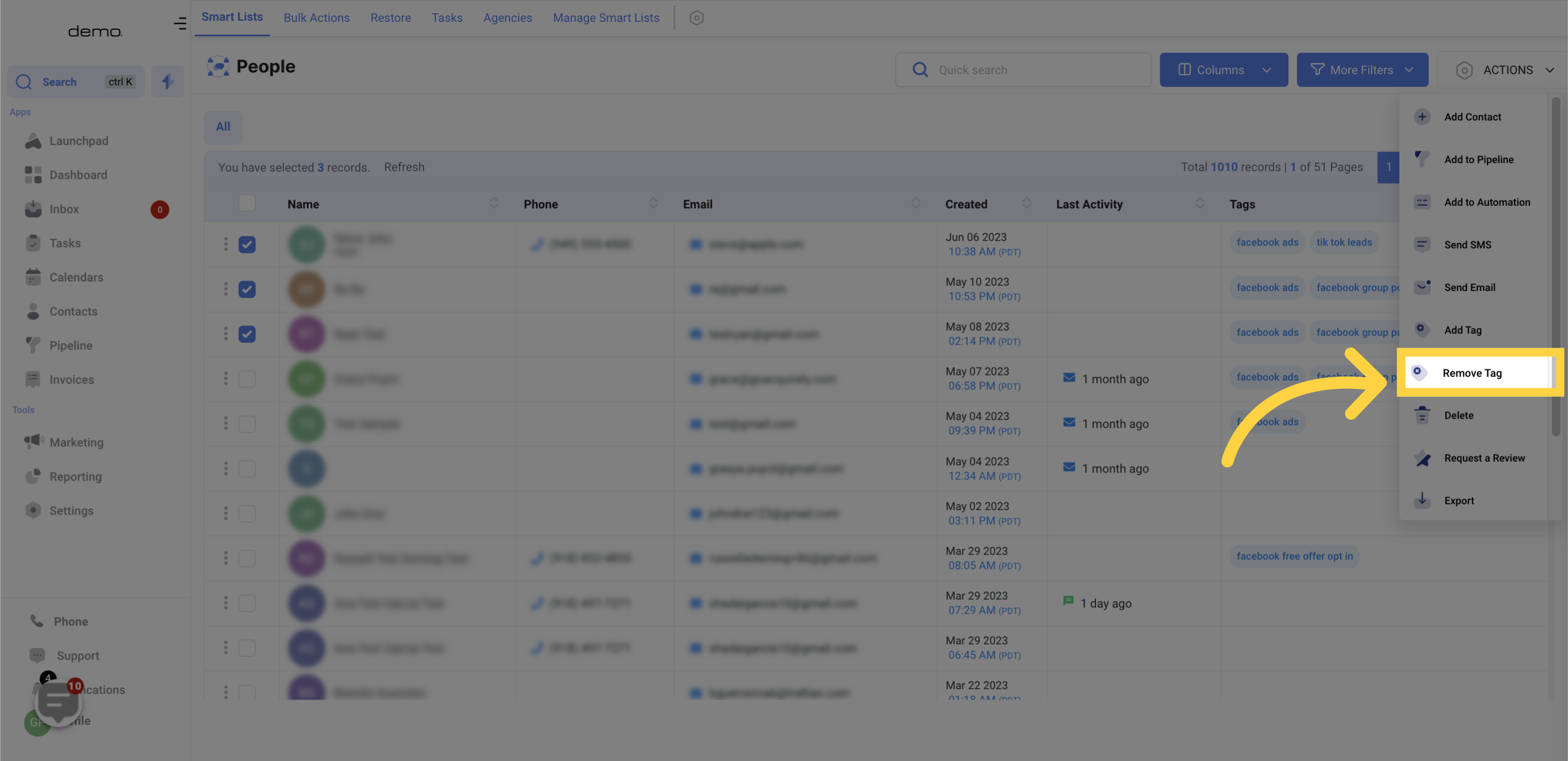Screen dimensions: 1568x761
Task: Open the Calendars sidebar icon
Action: tap(34, 277)
